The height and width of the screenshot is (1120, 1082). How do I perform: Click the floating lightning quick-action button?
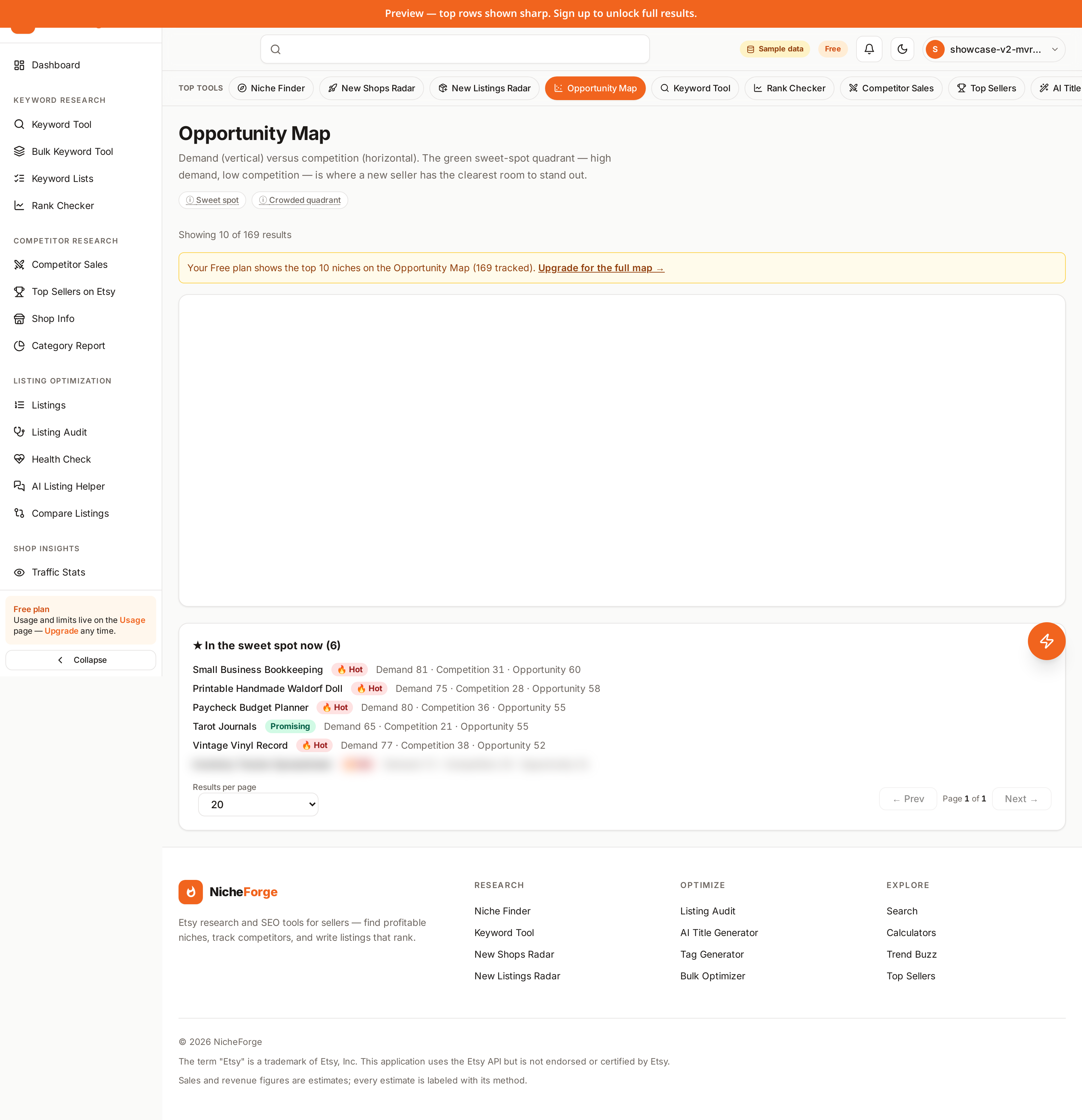[x=1046, y=641]
